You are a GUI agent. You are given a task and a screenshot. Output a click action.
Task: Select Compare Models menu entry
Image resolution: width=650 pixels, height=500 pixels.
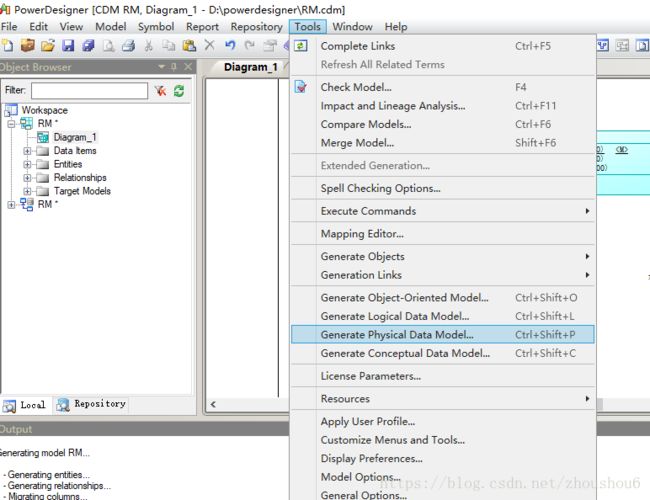coord(443,124)
